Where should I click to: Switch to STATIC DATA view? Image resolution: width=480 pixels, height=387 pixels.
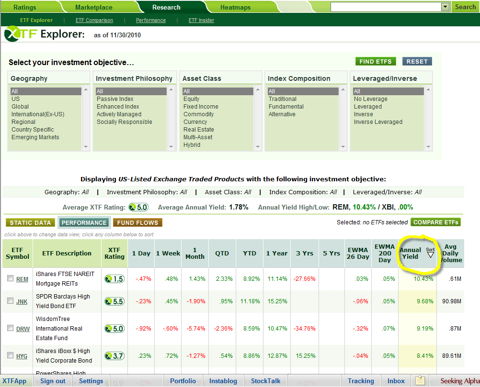pyautogui.click(x=30, y=223)
